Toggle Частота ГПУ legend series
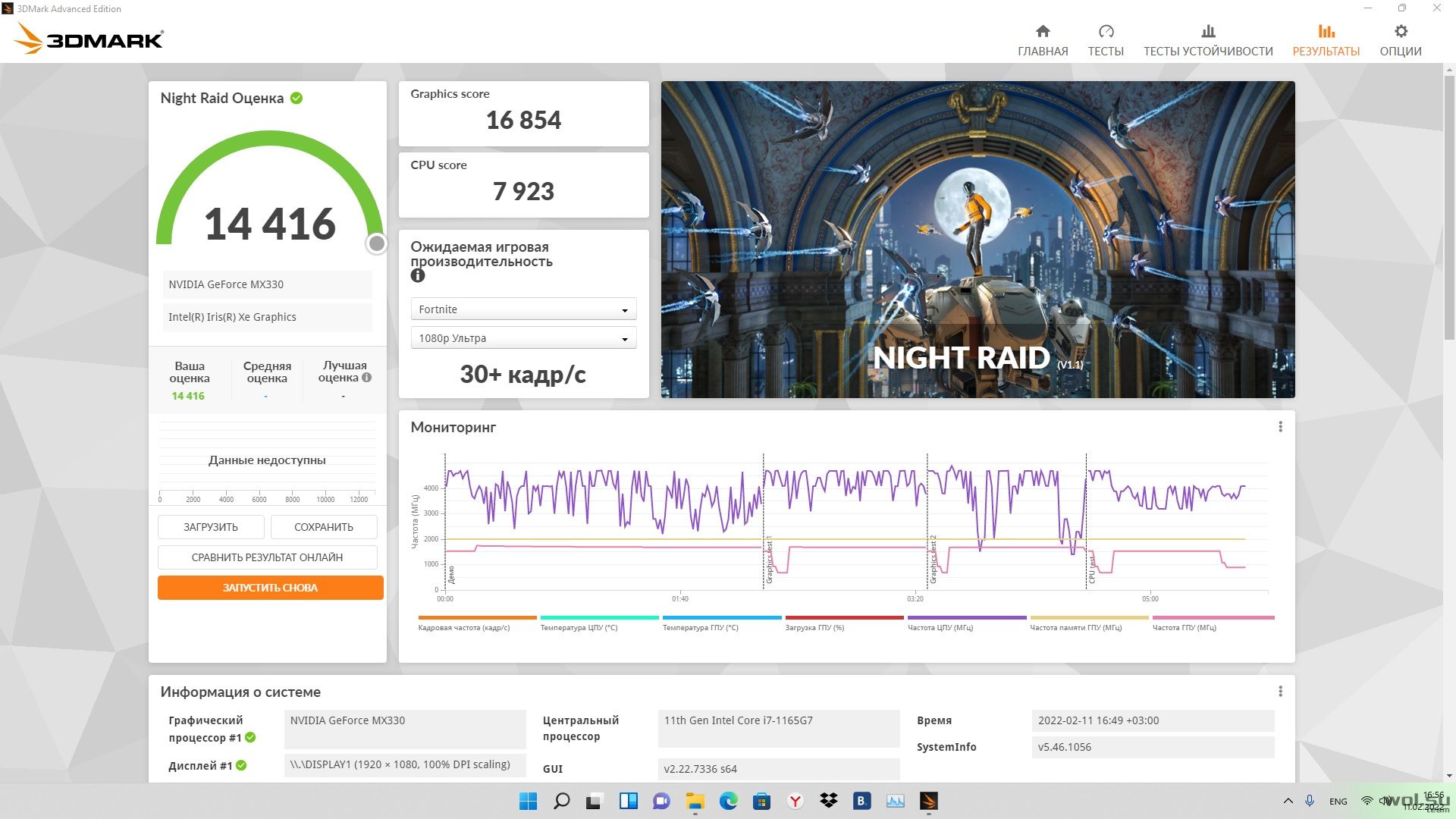The width and height of the screenshot is (1456, 819). (1213, 623)
